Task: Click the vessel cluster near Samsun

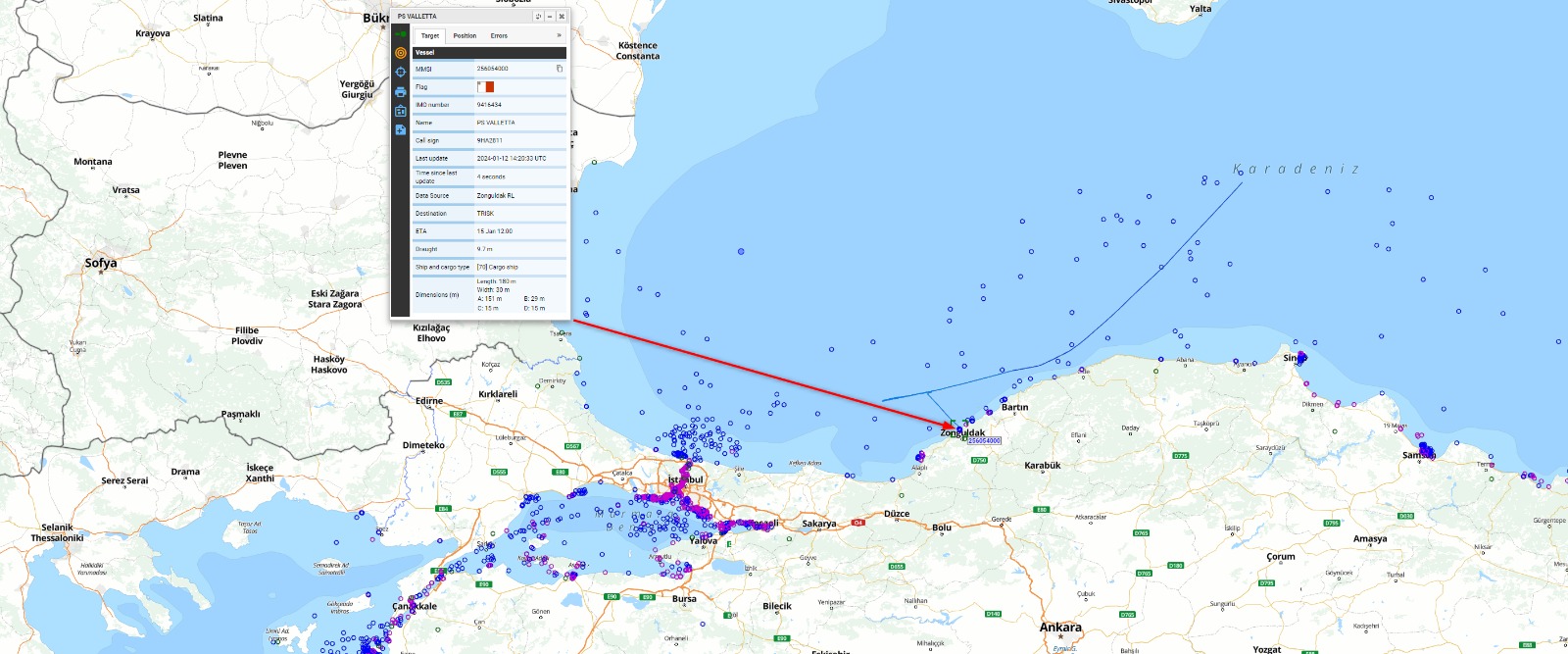Action: click(1426, 451)
